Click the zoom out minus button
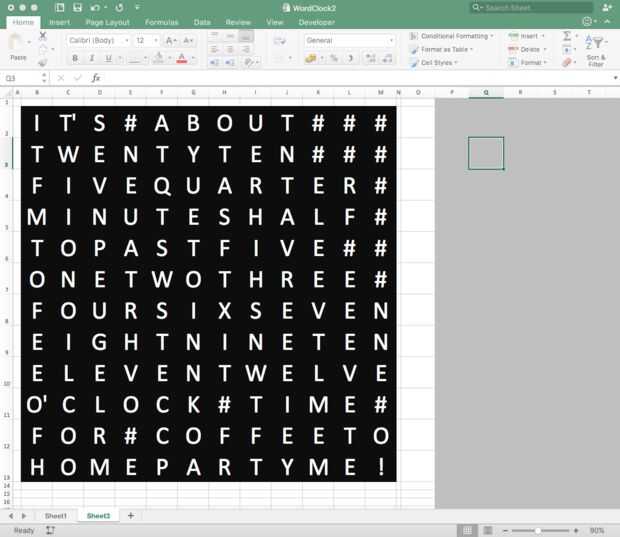The width and height of the screenshot is (620, 537). click(x=505, y=530)
